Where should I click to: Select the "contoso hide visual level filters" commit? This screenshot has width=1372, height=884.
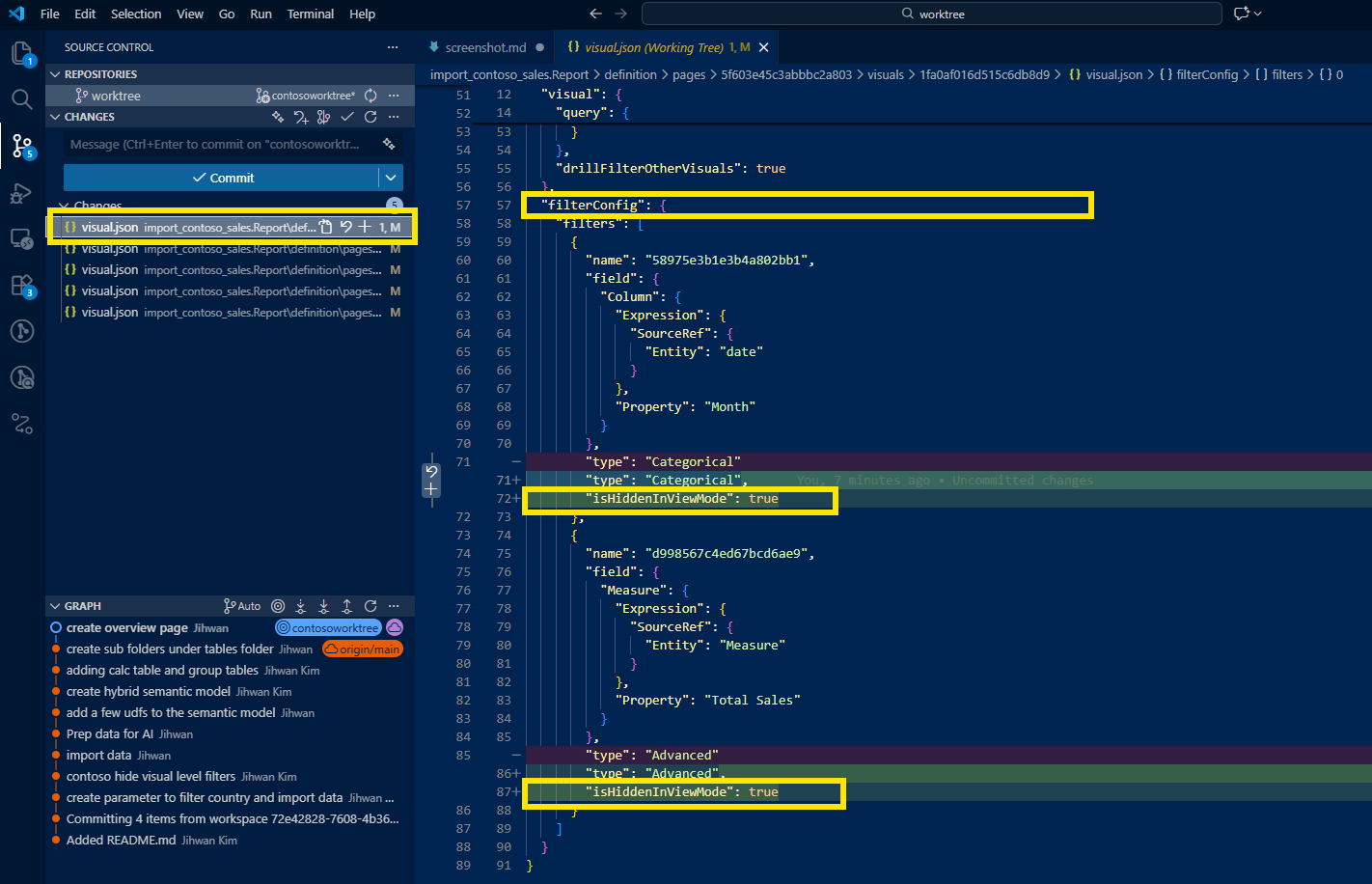coord(151,777)
